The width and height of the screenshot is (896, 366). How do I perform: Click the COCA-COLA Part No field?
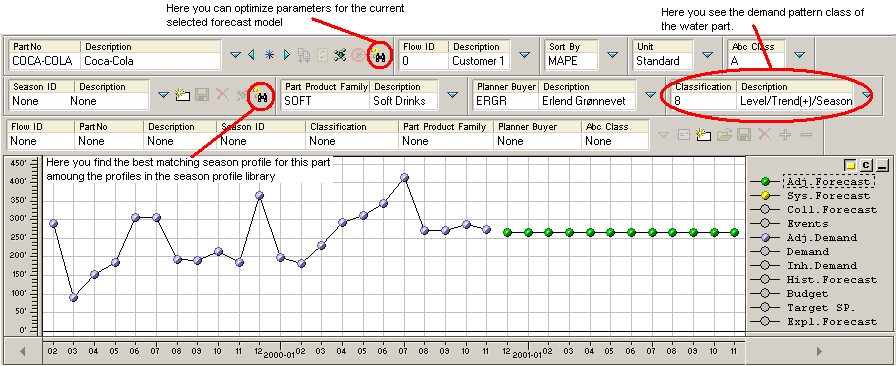(x=46, y=61)
